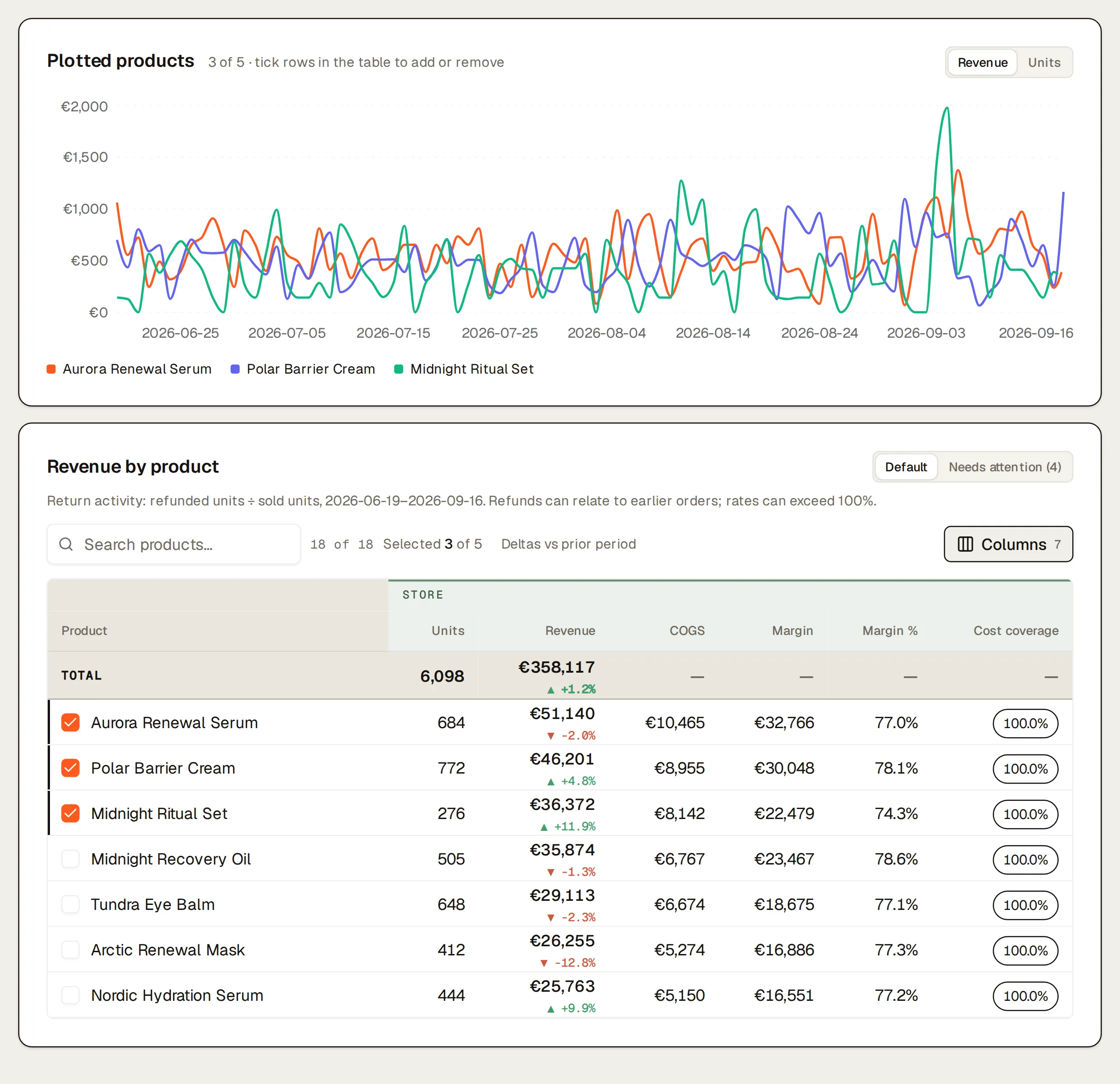Sort by the COGS column header
This screenshot has height=1084, width=1120.
pyautogui.click(x=687, y=630)
